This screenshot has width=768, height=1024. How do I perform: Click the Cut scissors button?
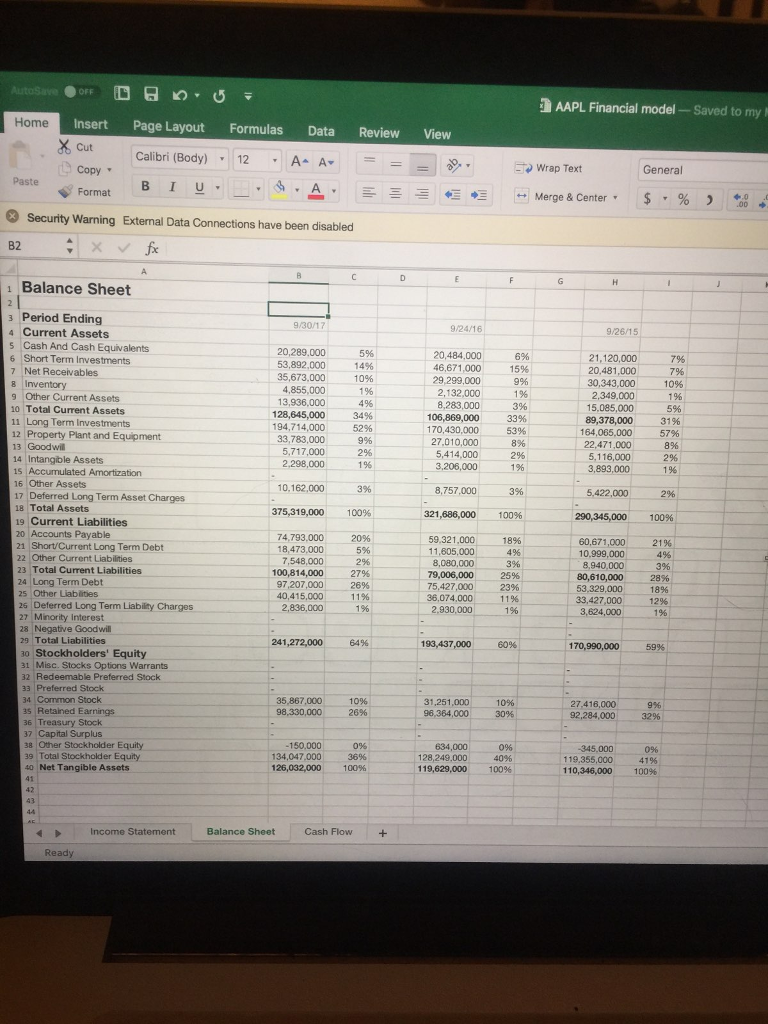tap(76, 146)
